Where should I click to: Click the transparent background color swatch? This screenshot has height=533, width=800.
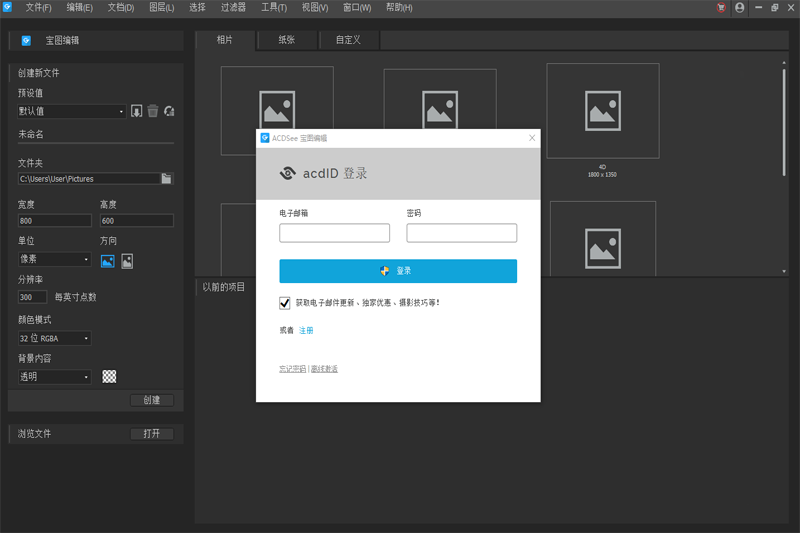[110, 377]
